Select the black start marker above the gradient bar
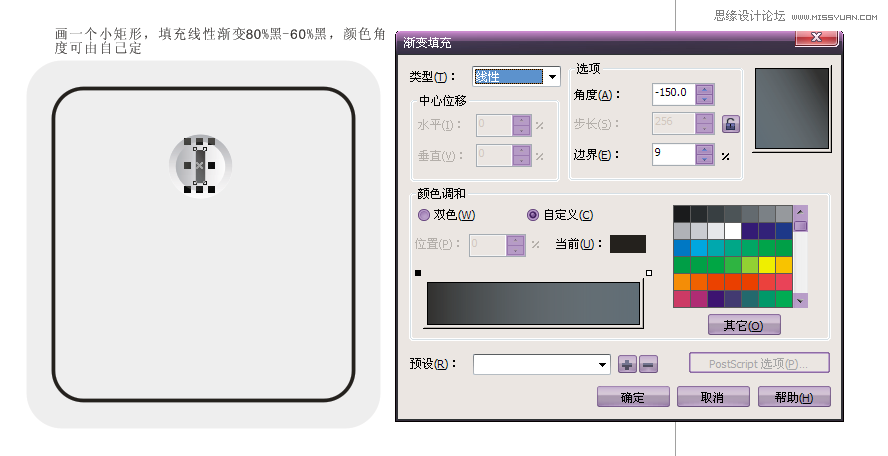Screen dimensions: 888x456 click(x=418, y=273)
